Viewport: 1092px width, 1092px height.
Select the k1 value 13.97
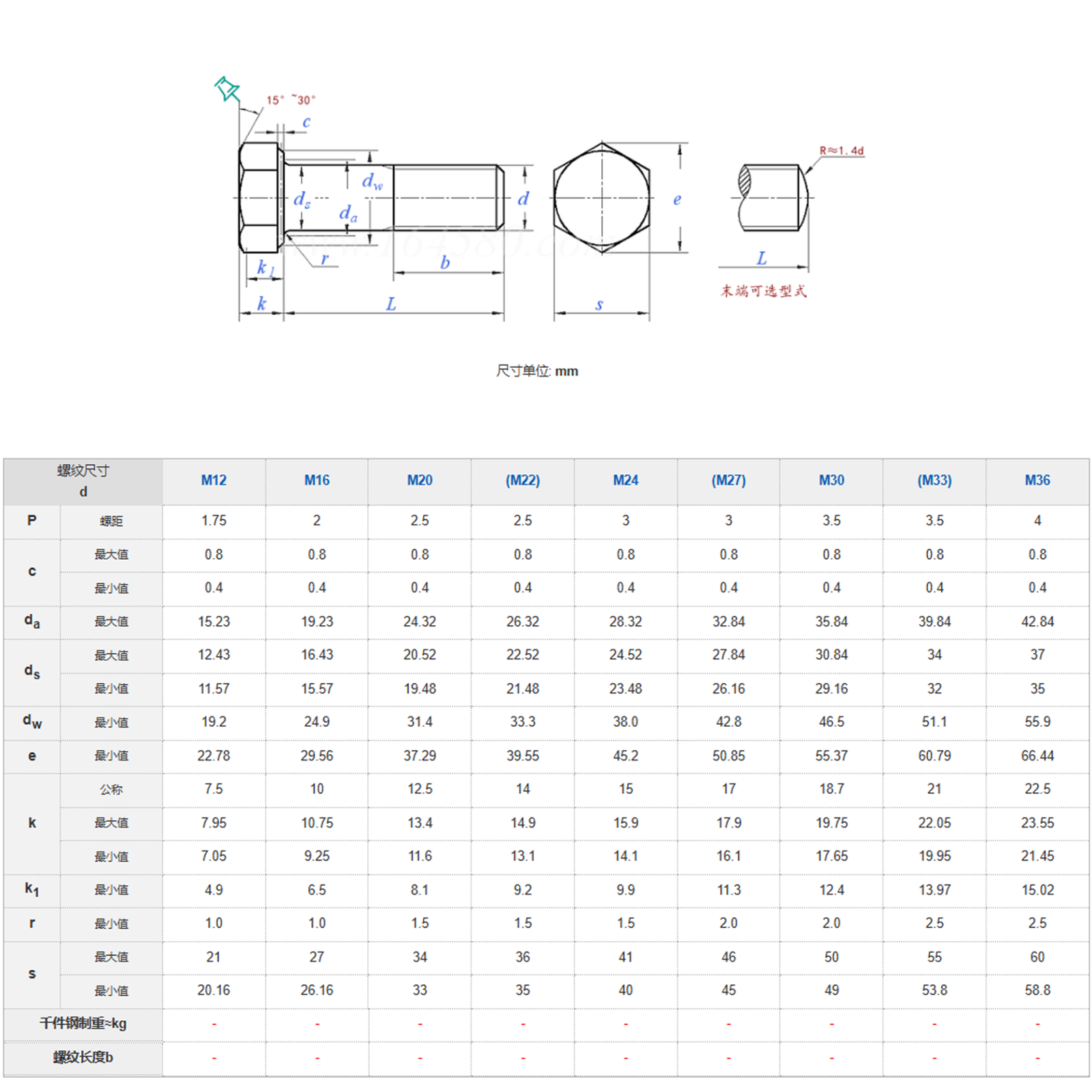coord(934,891)
